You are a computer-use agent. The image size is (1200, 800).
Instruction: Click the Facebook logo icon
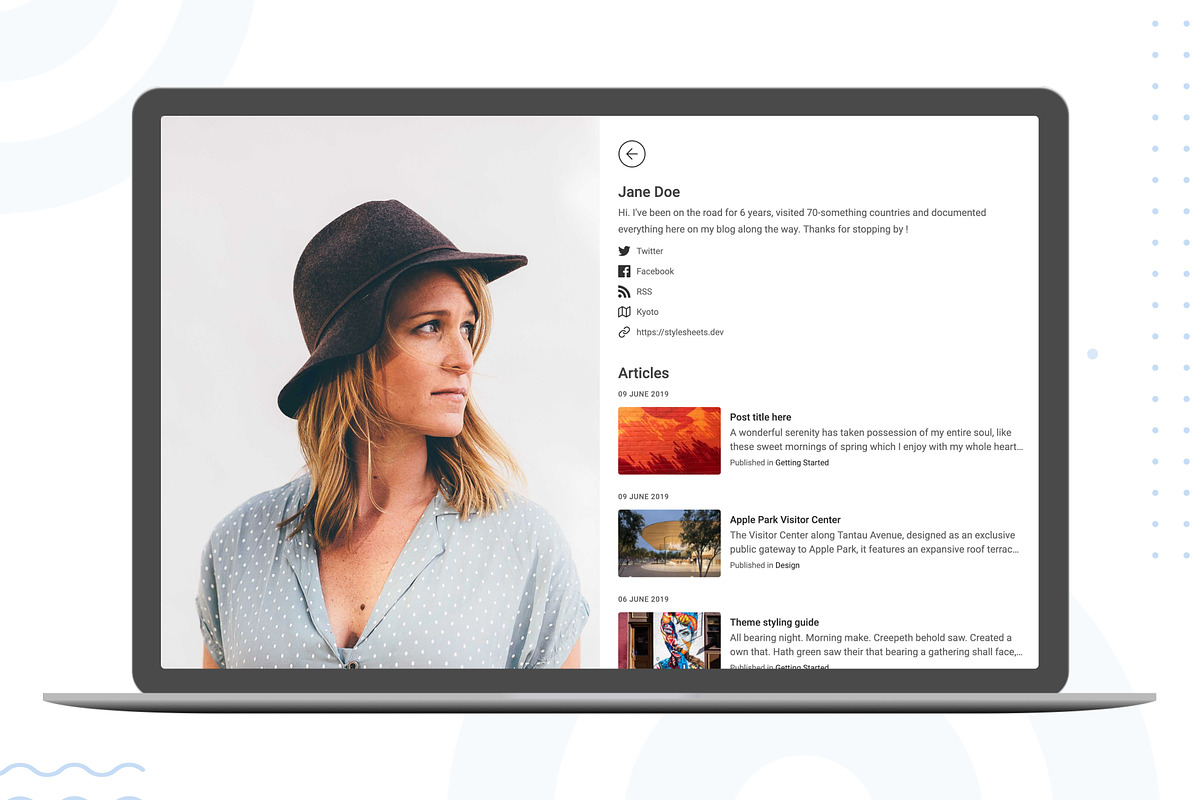pos(624,271)
